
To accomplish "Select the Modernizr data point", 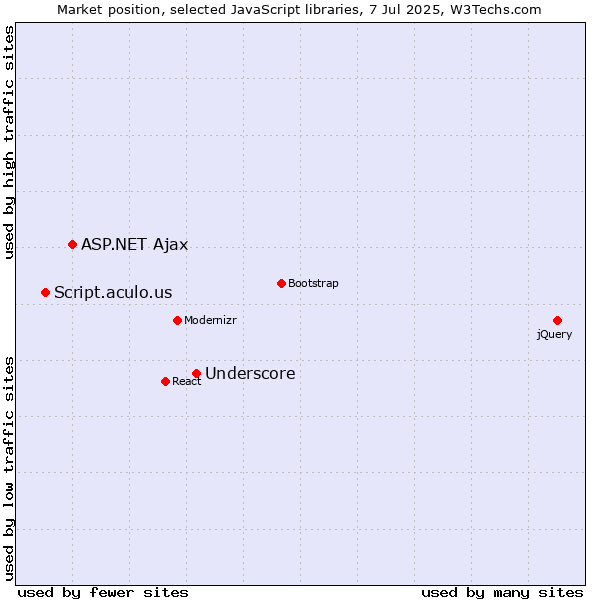I will click(x=177, y=320).
